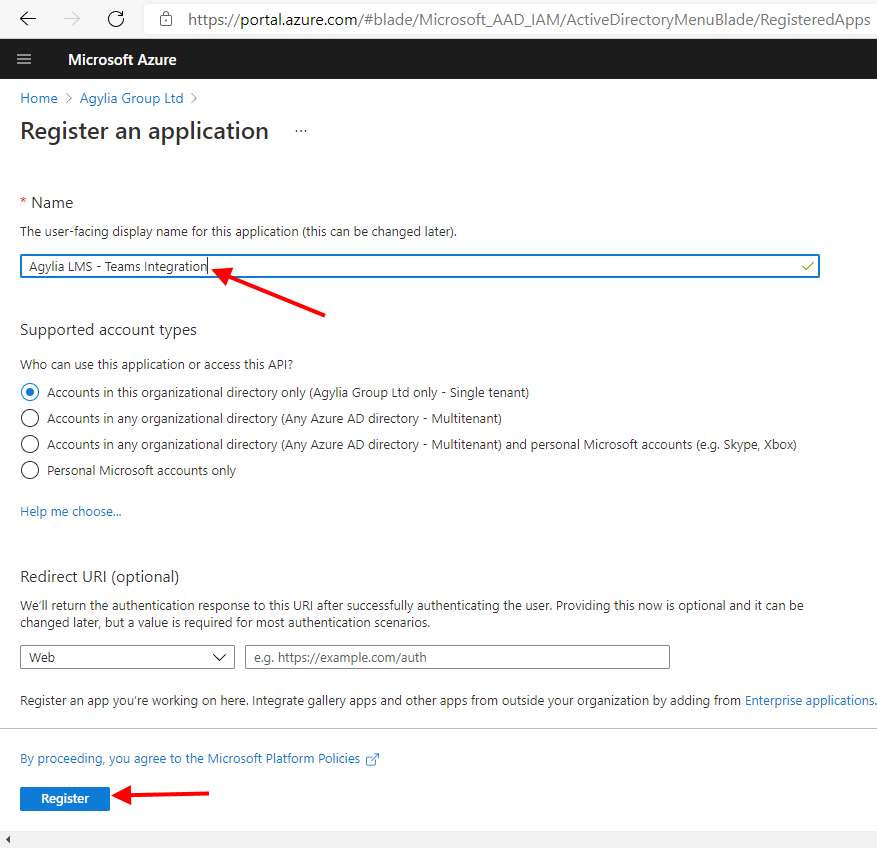Screen dimensions: 877x848
Task: Click the external link icon after Platform Policies
Action: 372,760
